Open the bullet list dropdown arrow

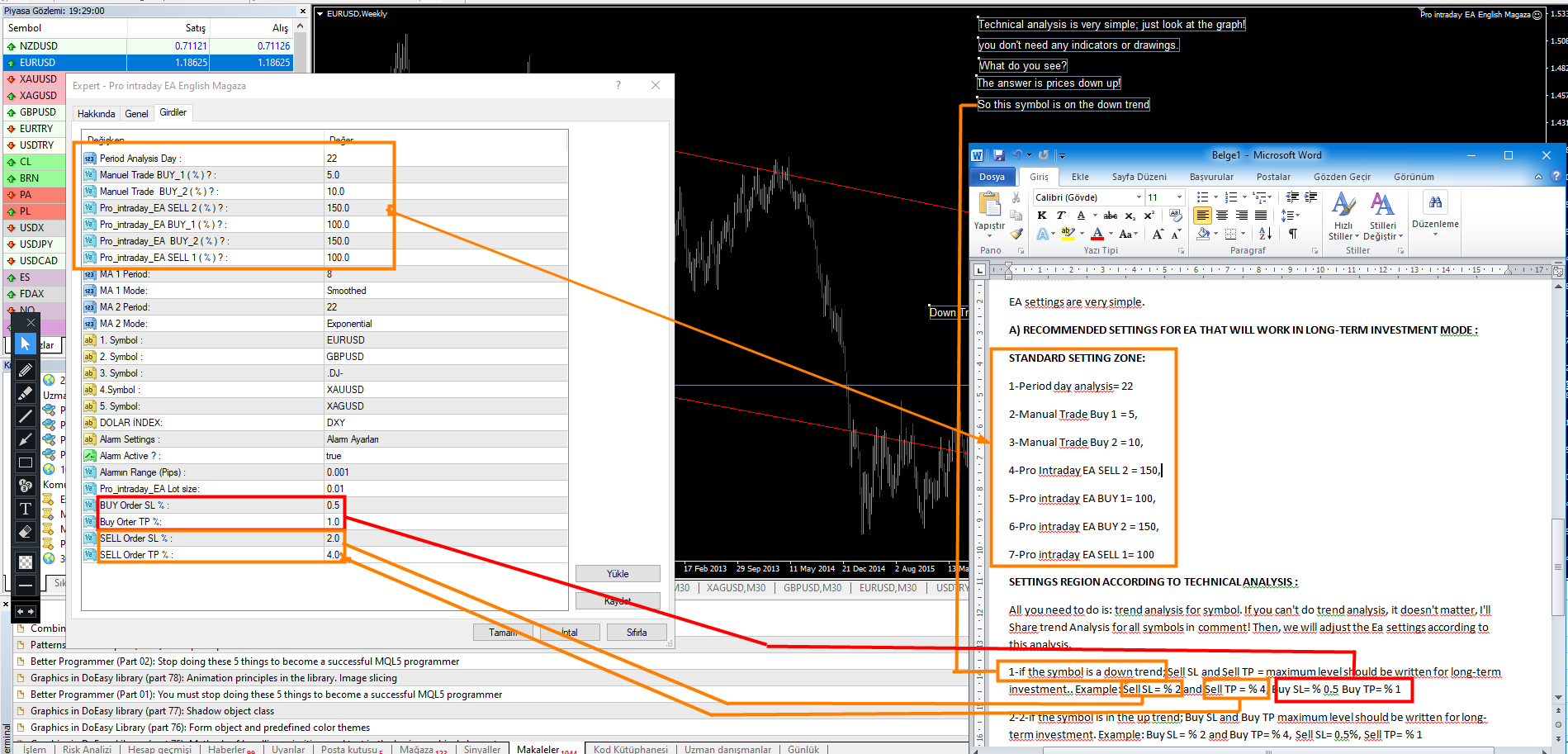tap(1215, 197)
